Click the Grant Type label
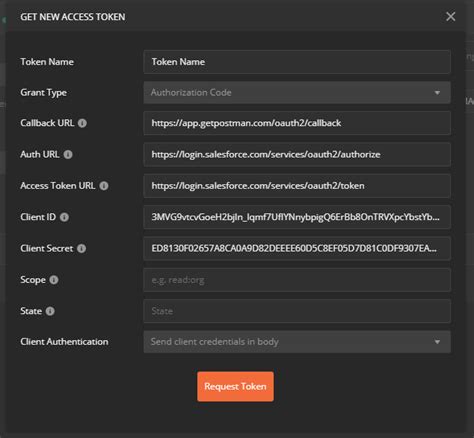The height and width of the screenshot is (438, 474). pos(44,93)
